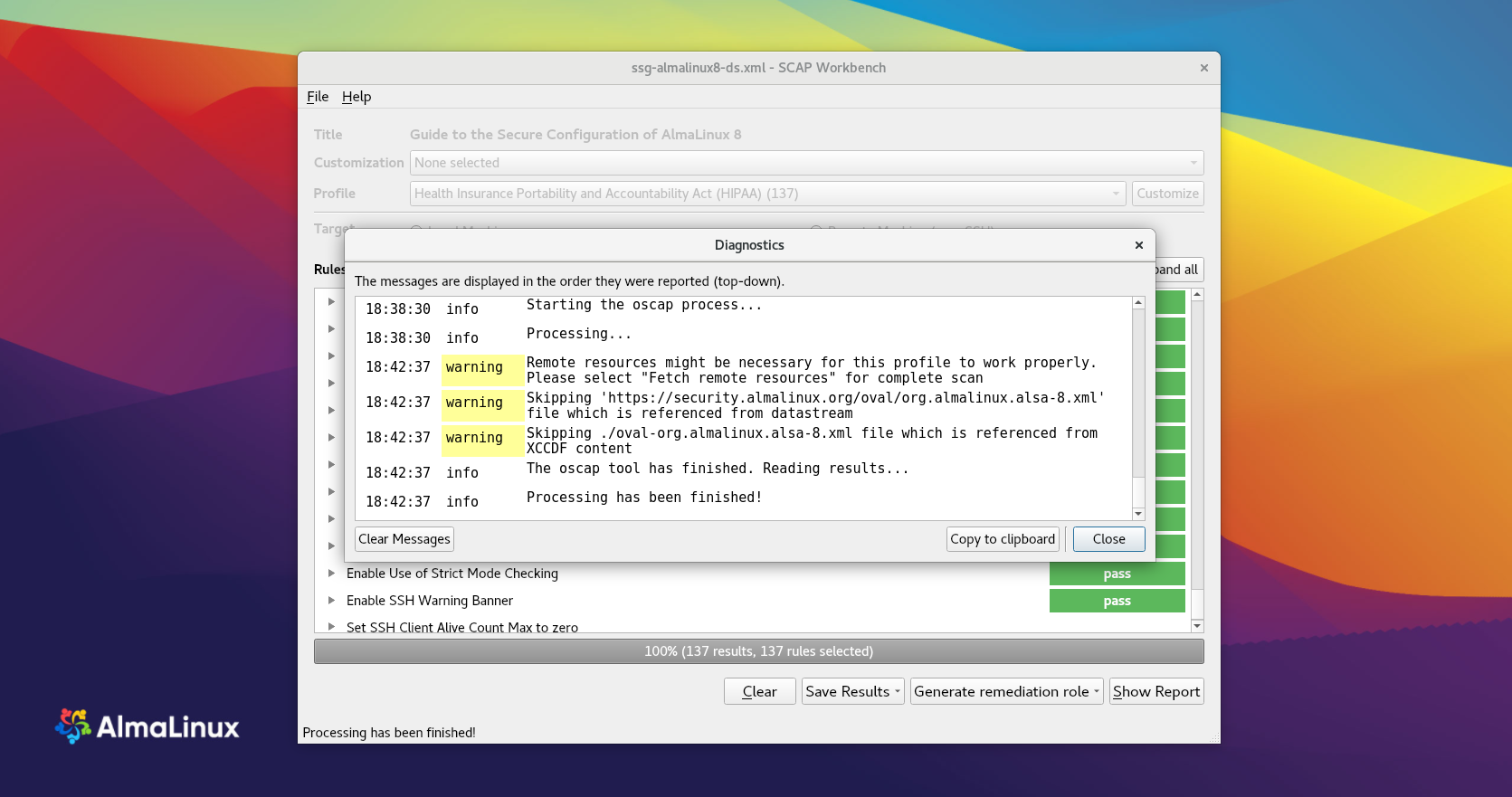The width and height of the screenshot is (1512, 797).
Task: Click the Close button in Diagnostics
Action: [x=1108, y=539]
